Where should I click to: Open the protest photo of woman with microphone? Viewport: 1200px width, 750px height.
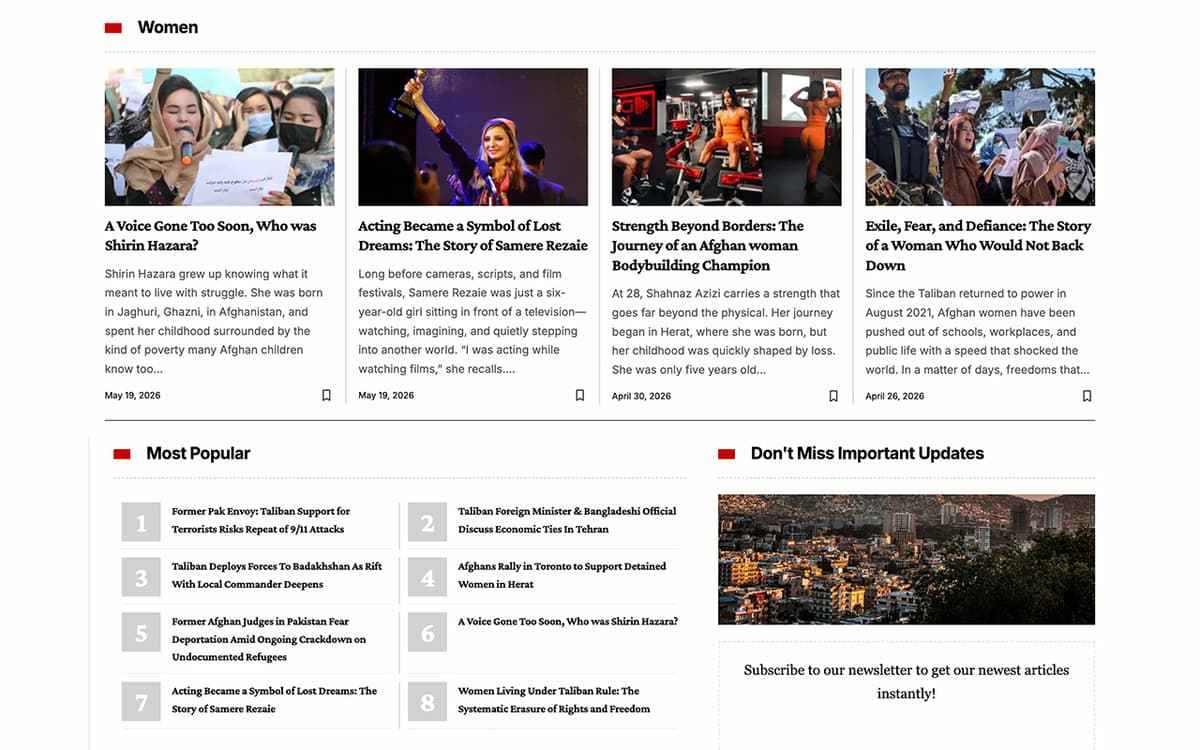click(x=219, y=137)
